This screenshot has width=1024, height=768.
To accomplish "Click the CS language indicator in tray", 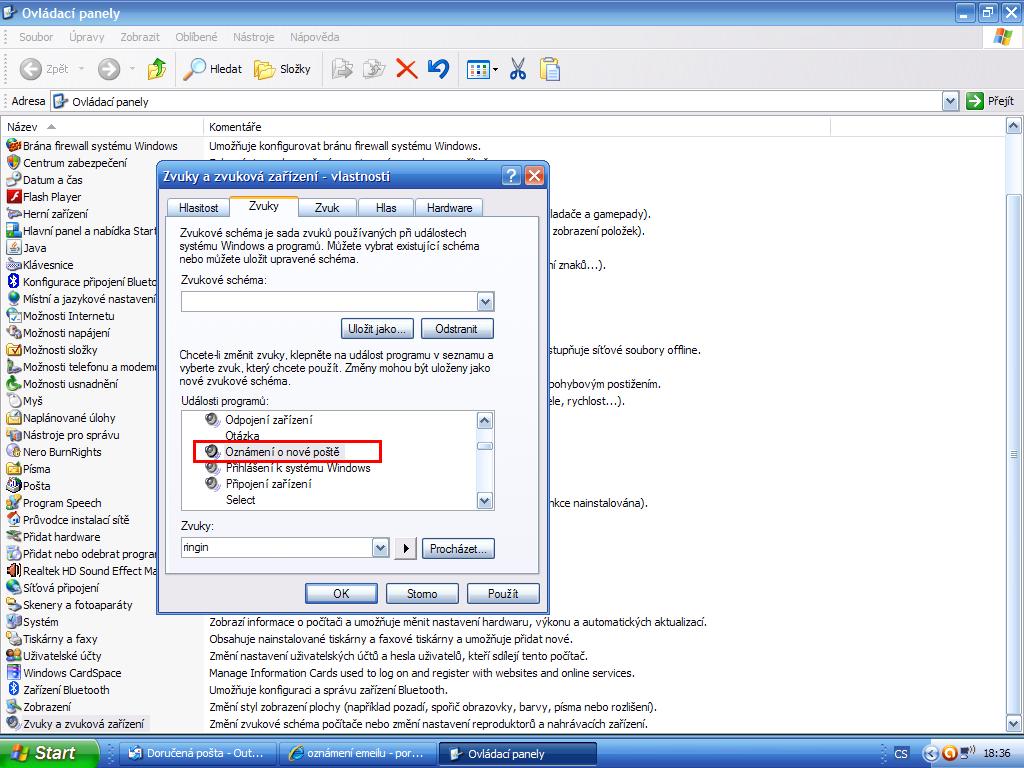I will pyautogui.click(x=901, y=754).
